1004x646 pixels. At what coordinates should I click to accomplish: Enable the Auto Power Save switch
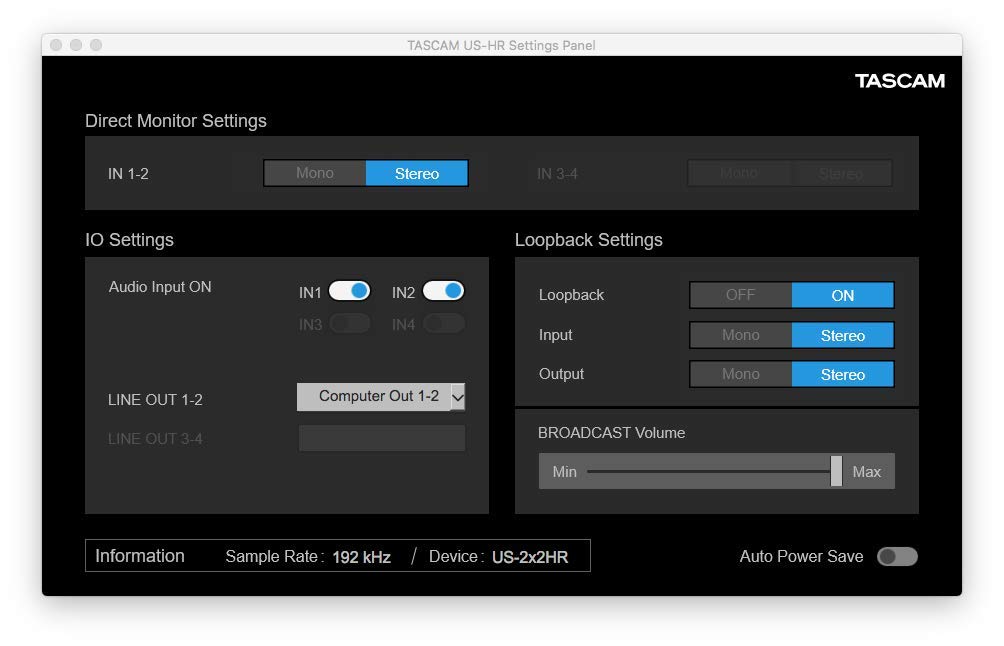coord(896,557)
